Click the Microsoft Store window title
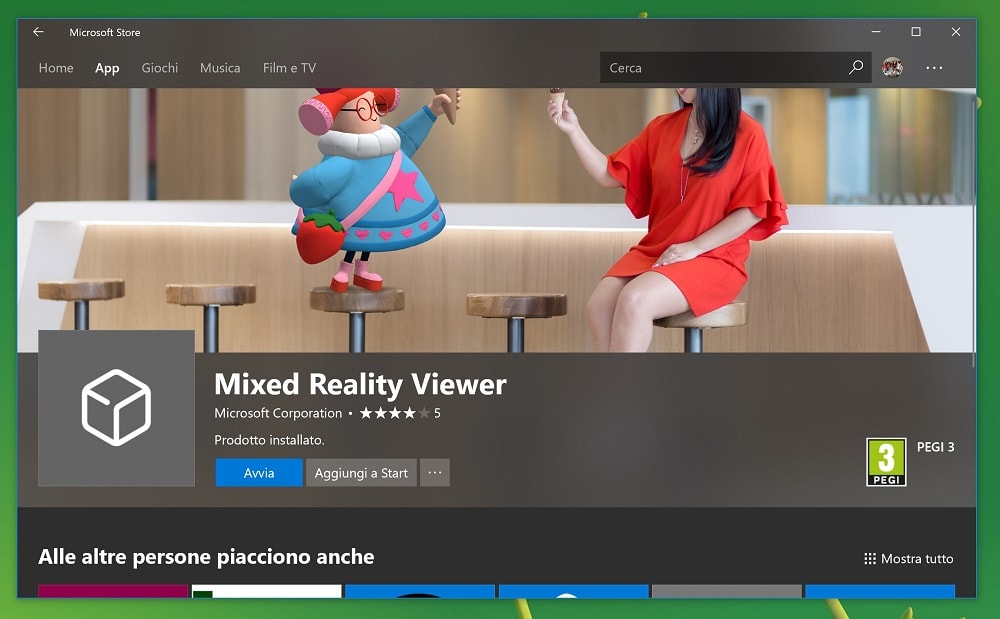1000x619 pixels. [x=105, y=33]
